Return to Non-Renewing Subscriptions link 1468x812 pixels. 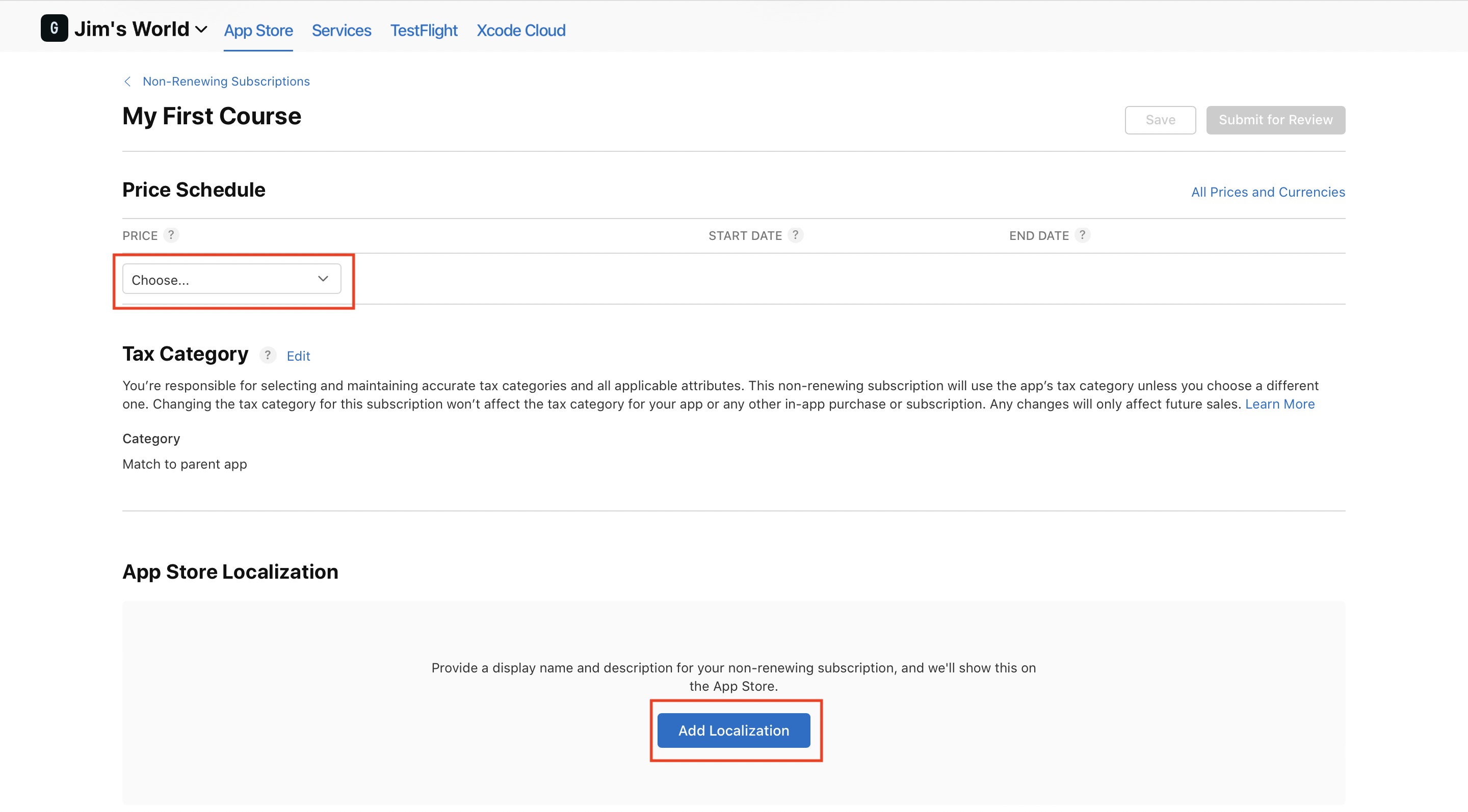coord(226,82)
